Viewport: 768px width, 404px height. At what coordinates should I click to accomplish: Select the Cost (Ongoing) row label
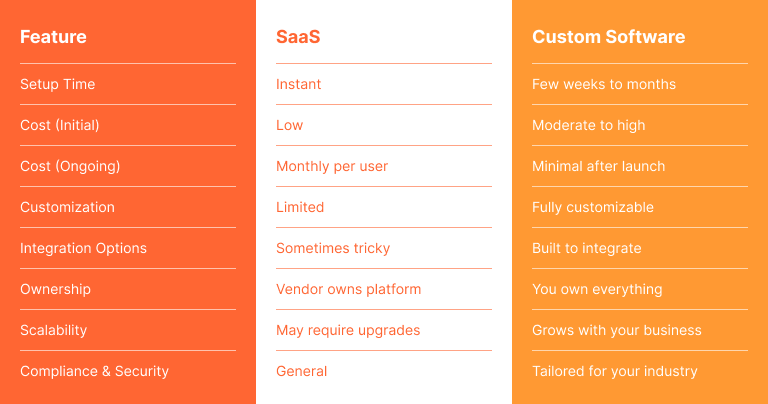70,166
